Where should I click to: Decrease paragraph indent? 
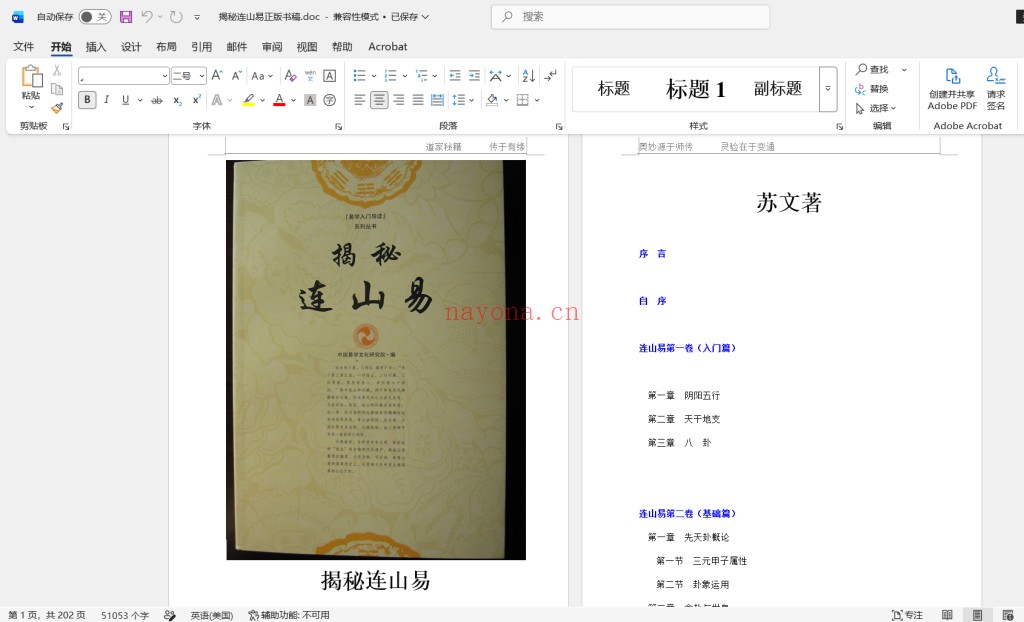click(x=455, y=76)
